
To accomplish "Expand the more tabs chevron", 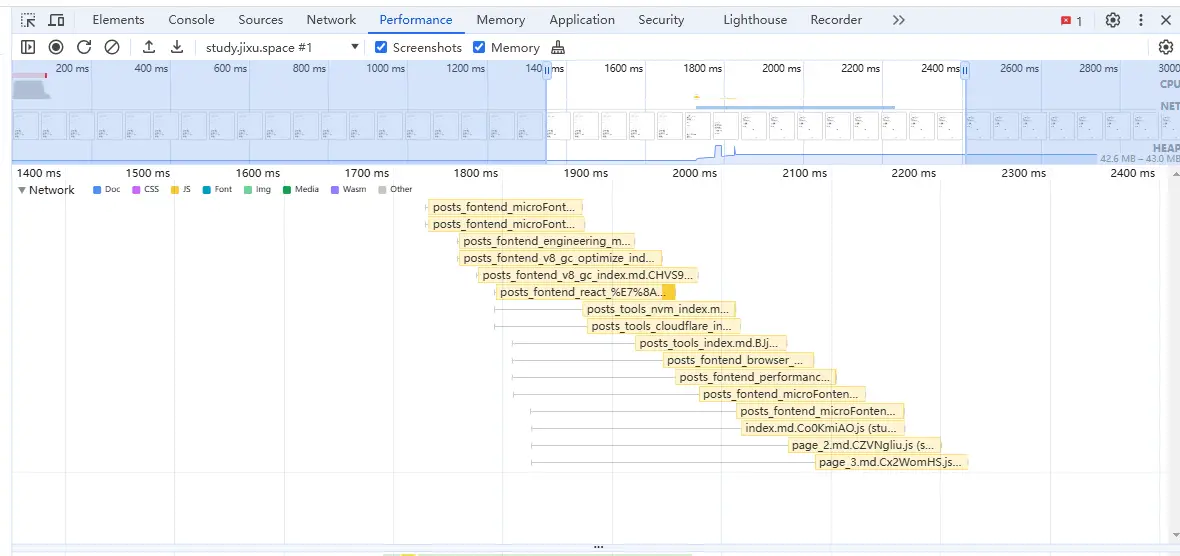I will coord(898,20).
